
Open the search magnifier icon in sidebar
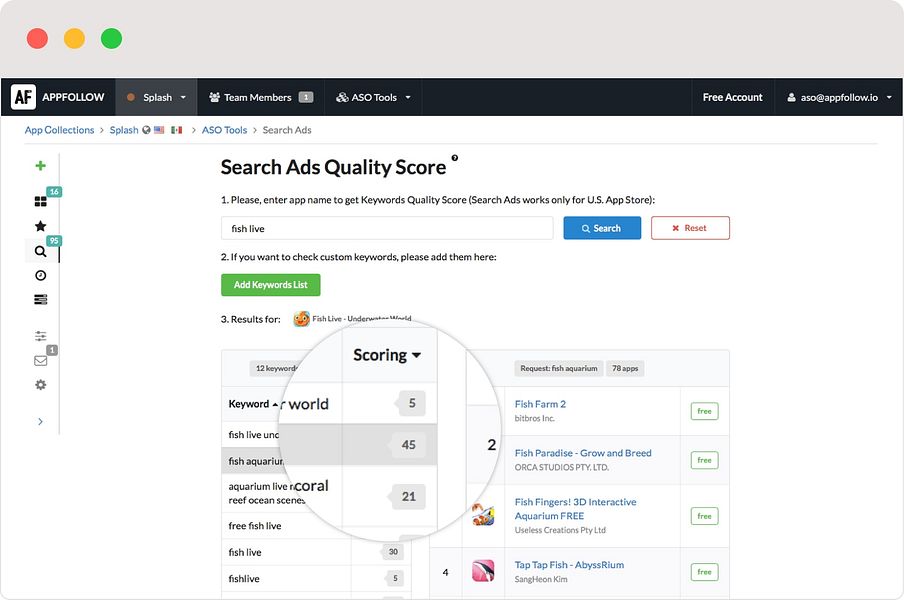pos(40,251)
